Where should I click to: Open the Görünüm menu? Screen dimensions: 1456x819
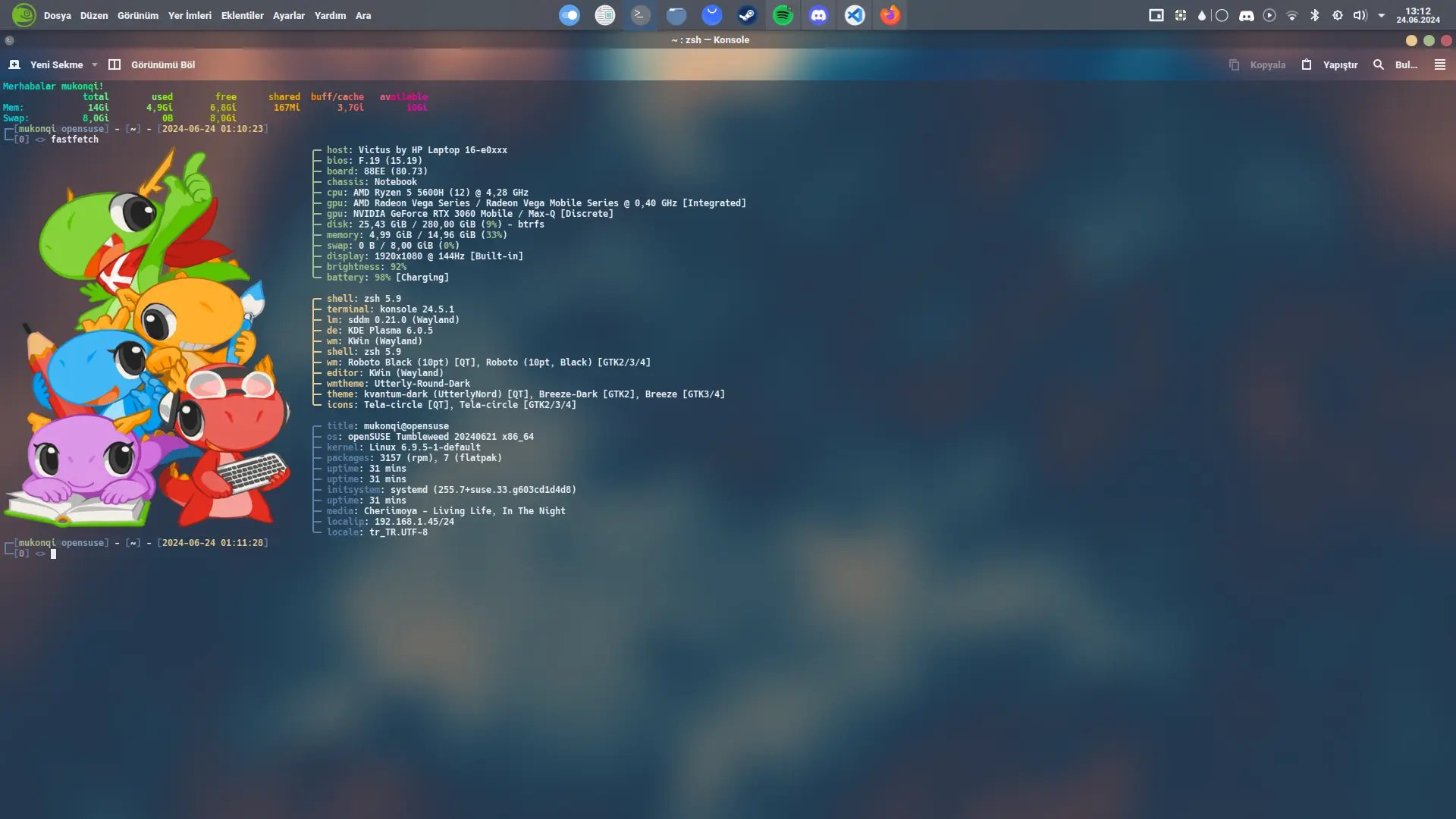click(138, 15)
